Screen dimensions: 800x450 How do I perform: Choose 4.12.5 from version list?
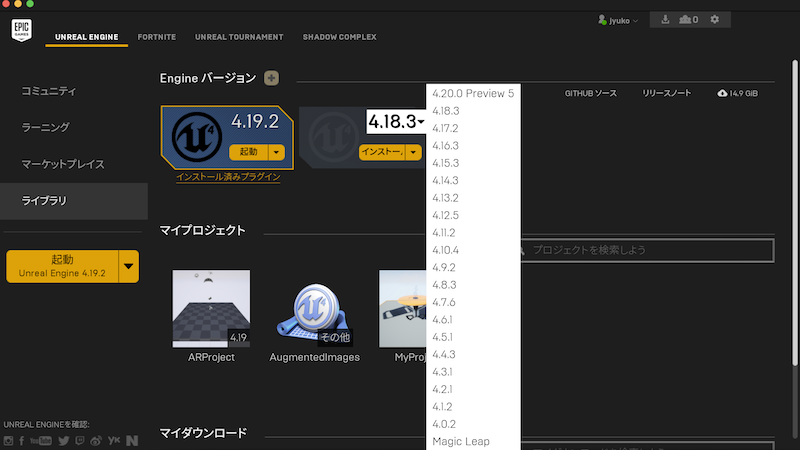pyautogui.click(x=473, y=215)
